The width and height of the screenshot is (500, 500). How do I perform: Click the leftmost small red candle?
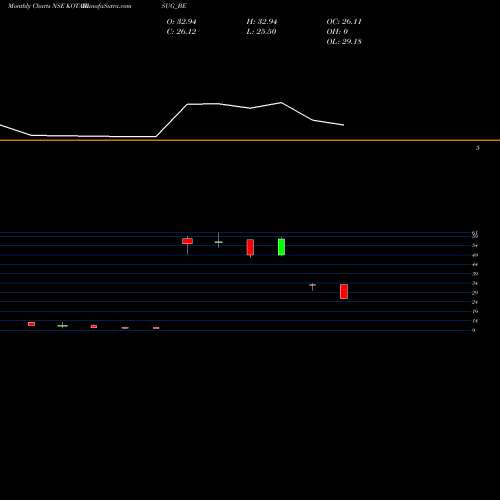31,324
